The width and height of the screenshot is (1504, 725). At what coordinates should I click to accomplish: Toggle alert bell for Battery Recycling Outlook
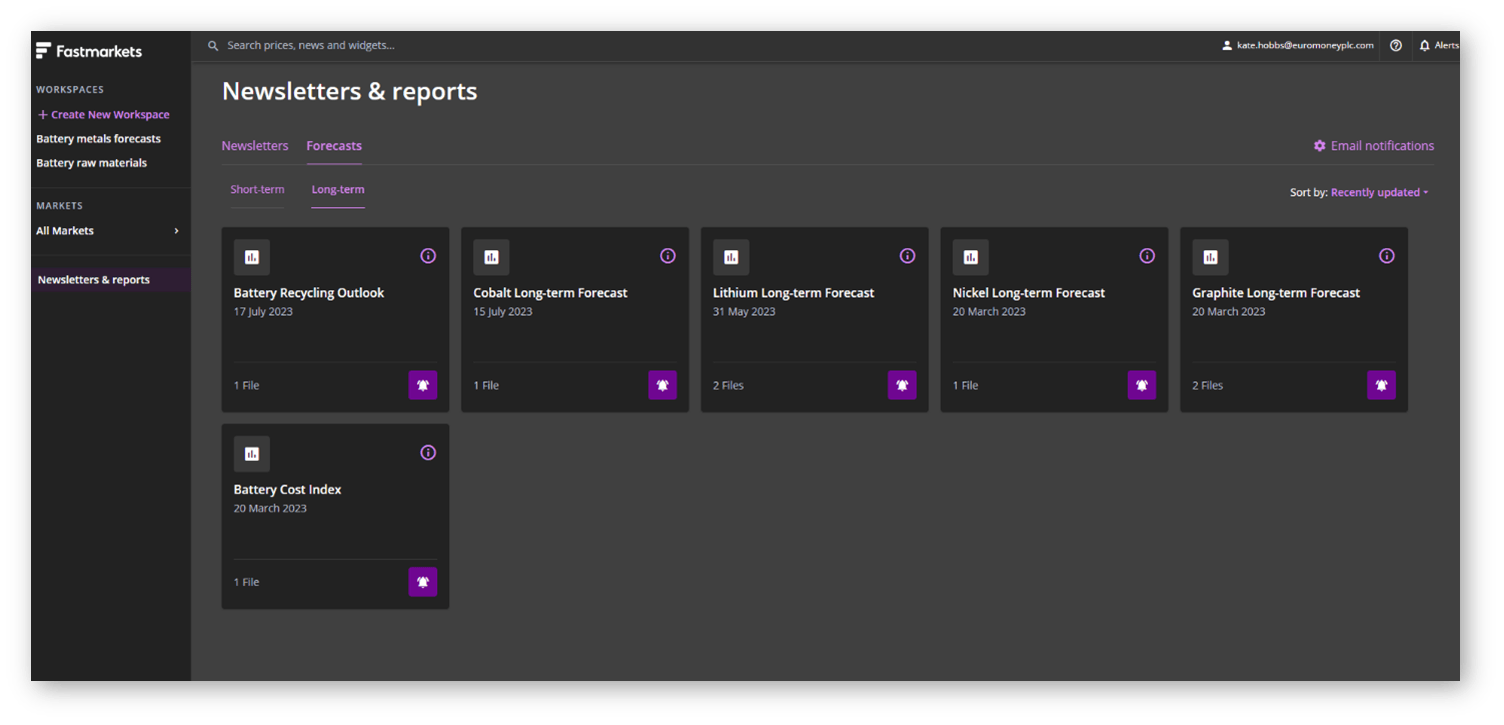tap(423, 385)
